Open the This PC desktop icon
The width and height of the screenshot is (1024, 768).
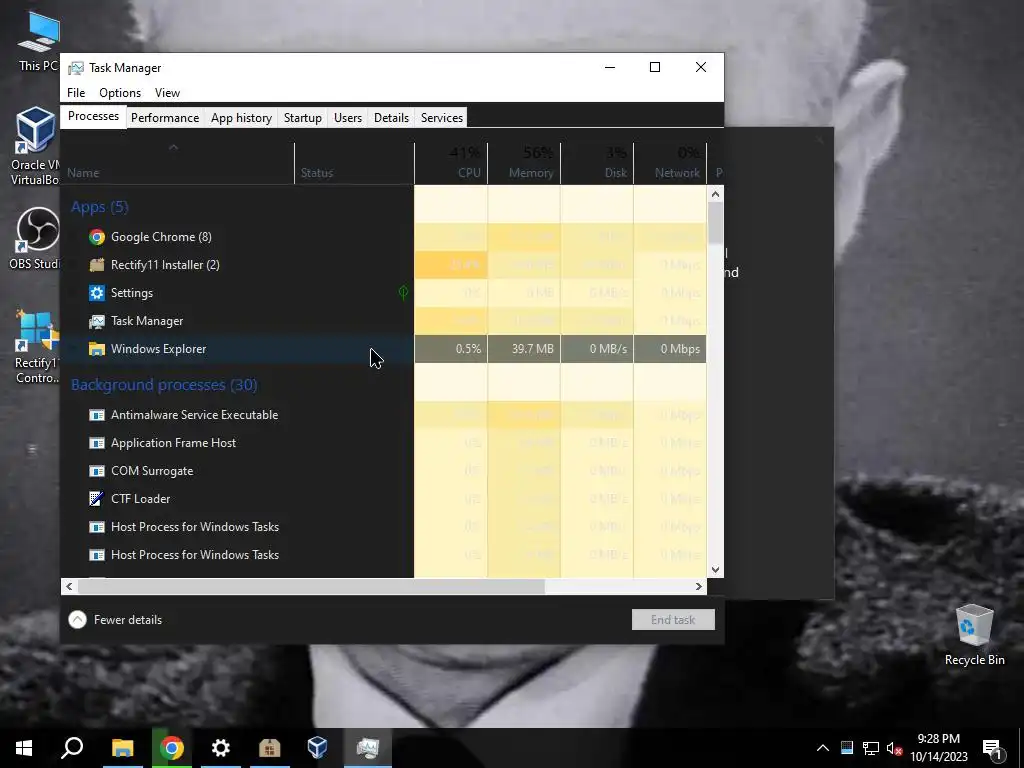[x=39, y=42]
